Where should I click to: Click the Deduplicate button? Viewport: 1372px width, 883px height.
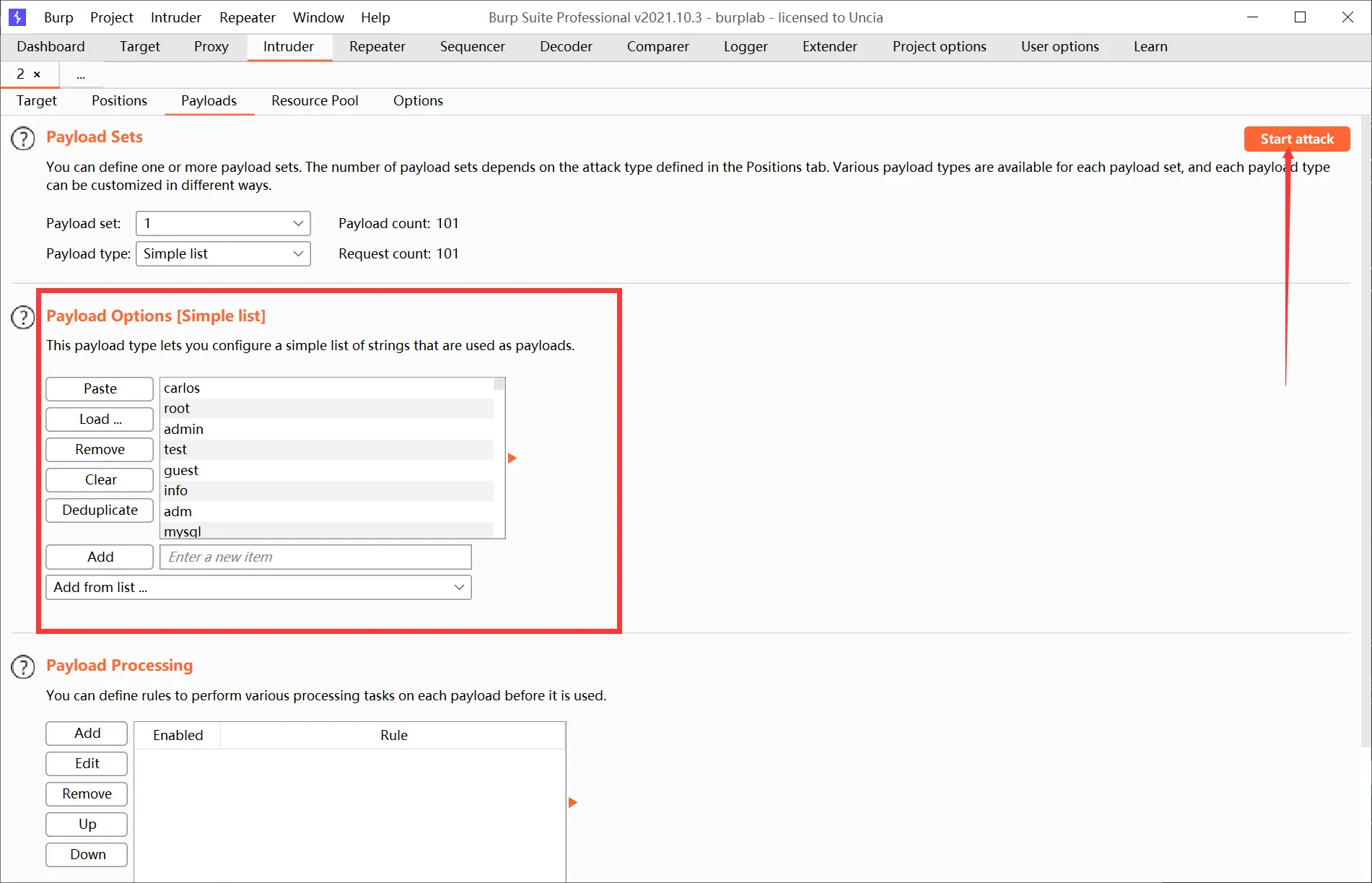click(100, 510)
